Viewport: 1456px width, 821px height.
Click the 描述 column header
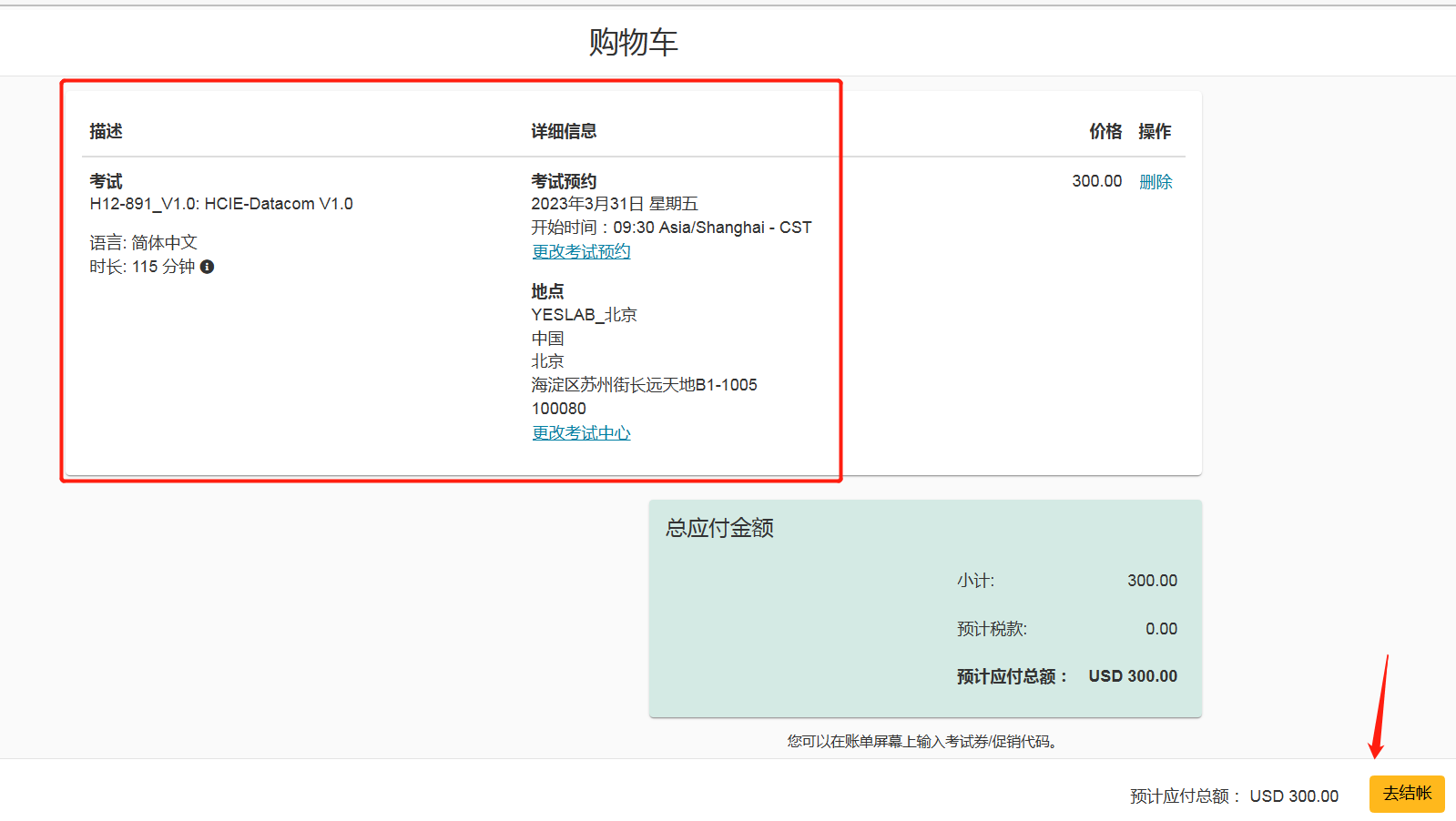pyautogui.click(x=106, y=131)
